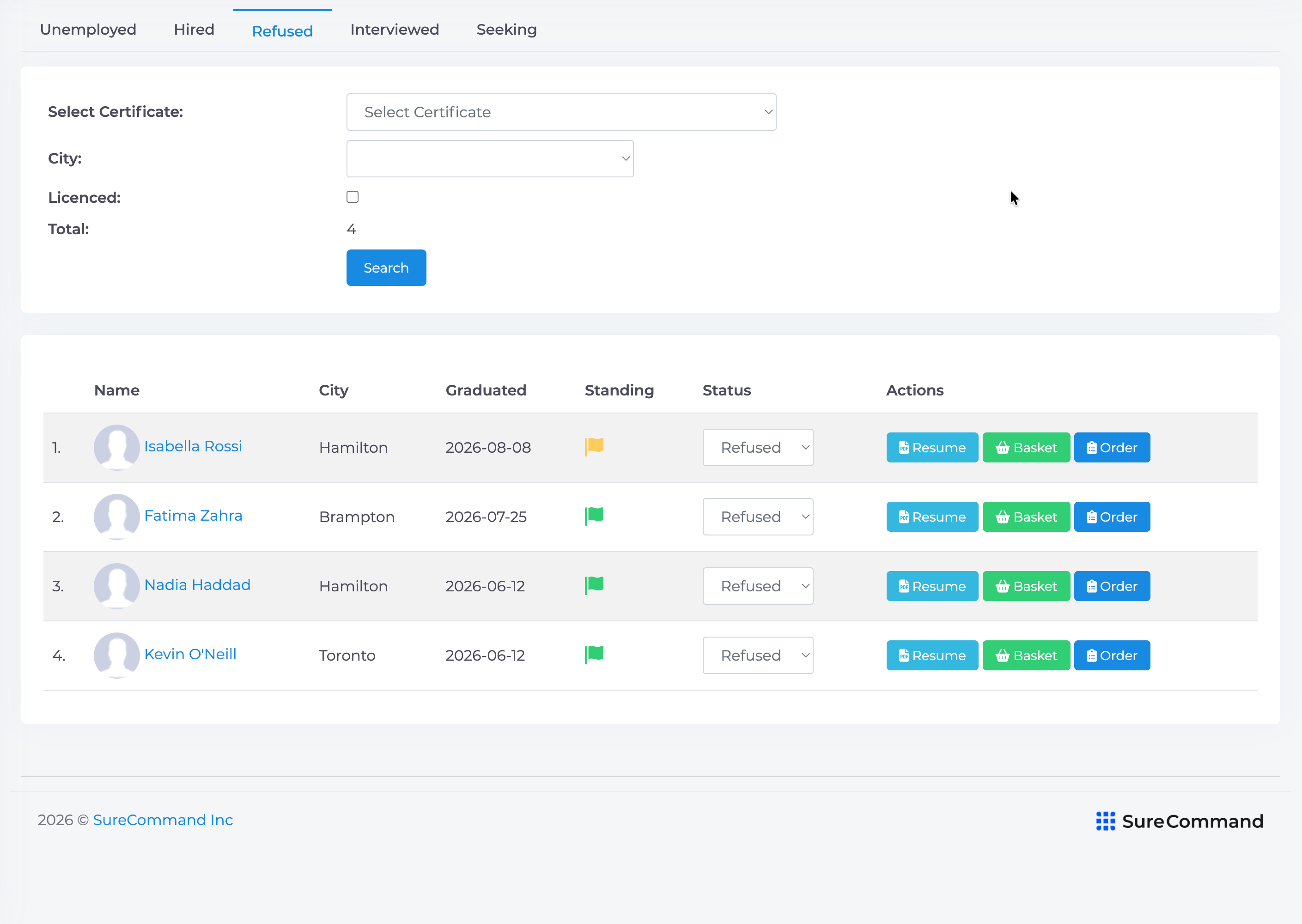Screen dimensions: 1302x924
Task: Switch to the Hired tab
Action: coord(194,30)
